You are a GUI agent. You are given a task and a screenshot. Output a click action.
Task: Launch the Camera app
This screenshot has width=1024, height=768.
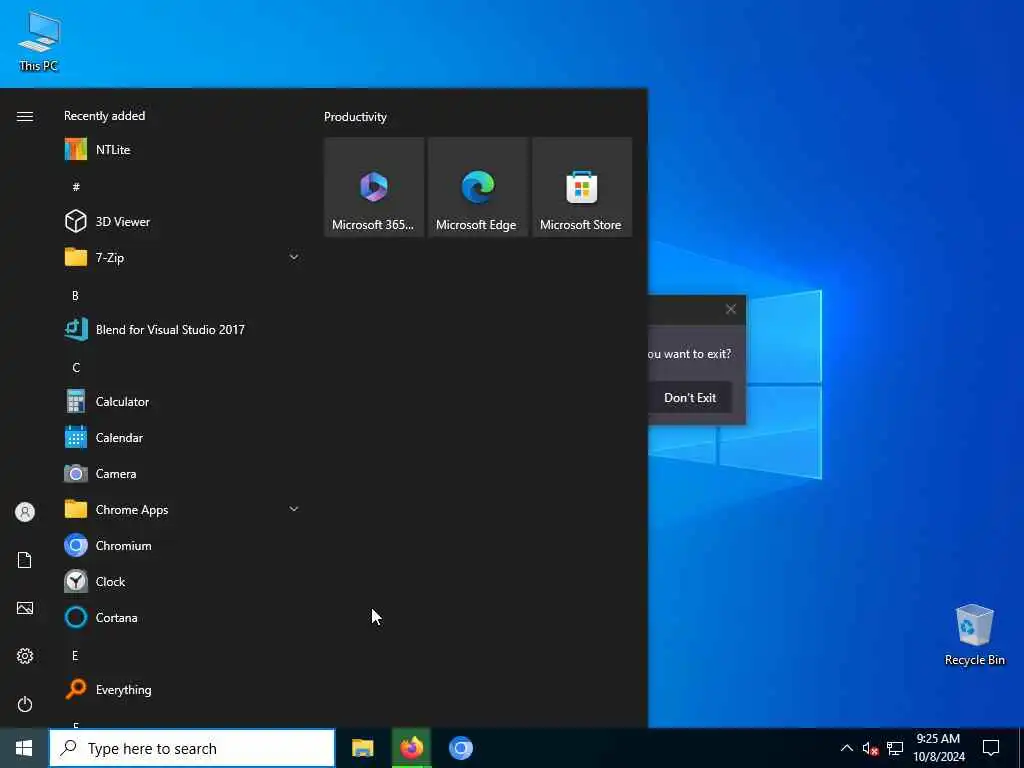point(182,473)
